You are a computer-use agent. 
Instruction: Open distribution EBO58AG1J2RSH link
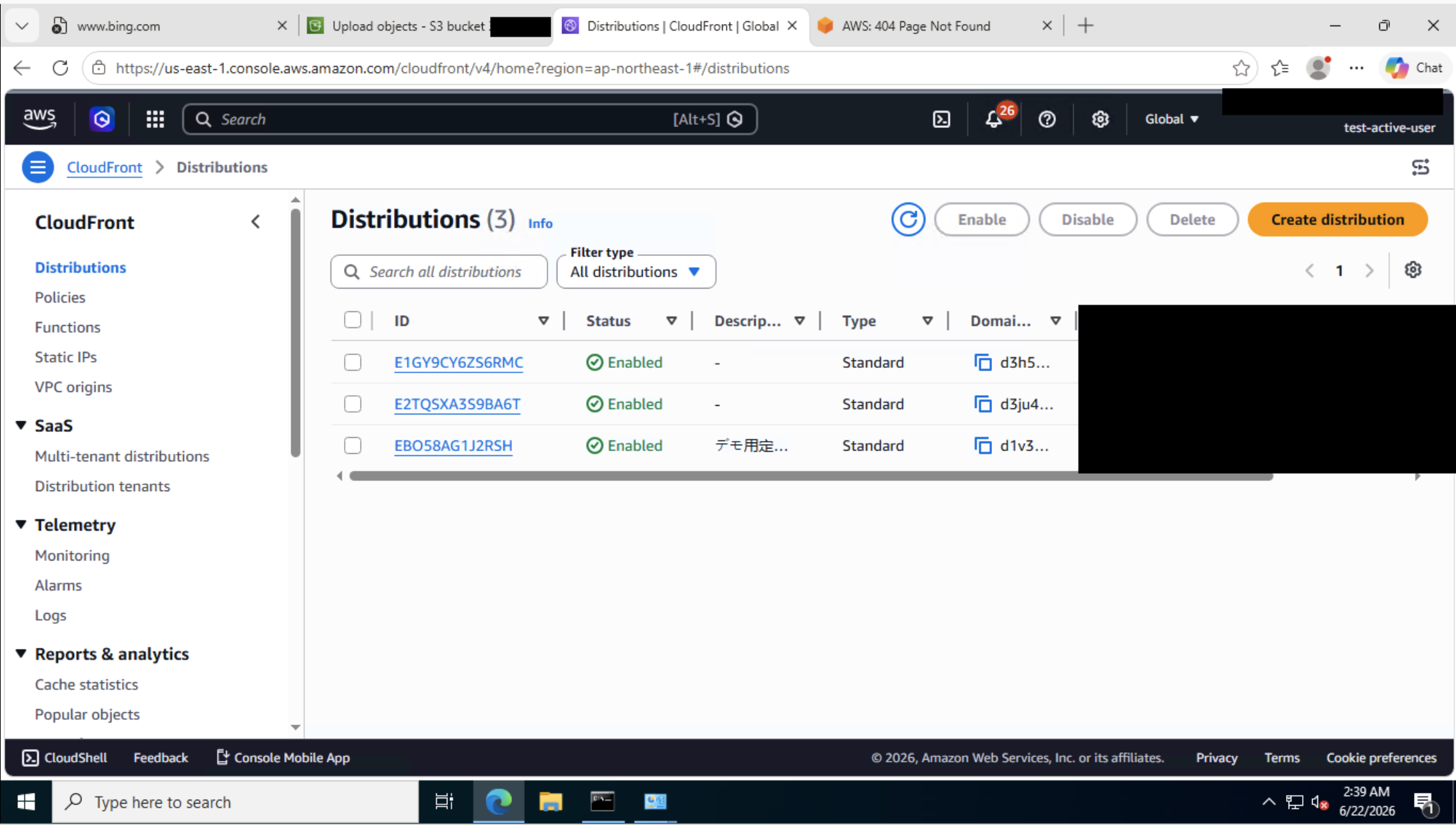(453, 445)
